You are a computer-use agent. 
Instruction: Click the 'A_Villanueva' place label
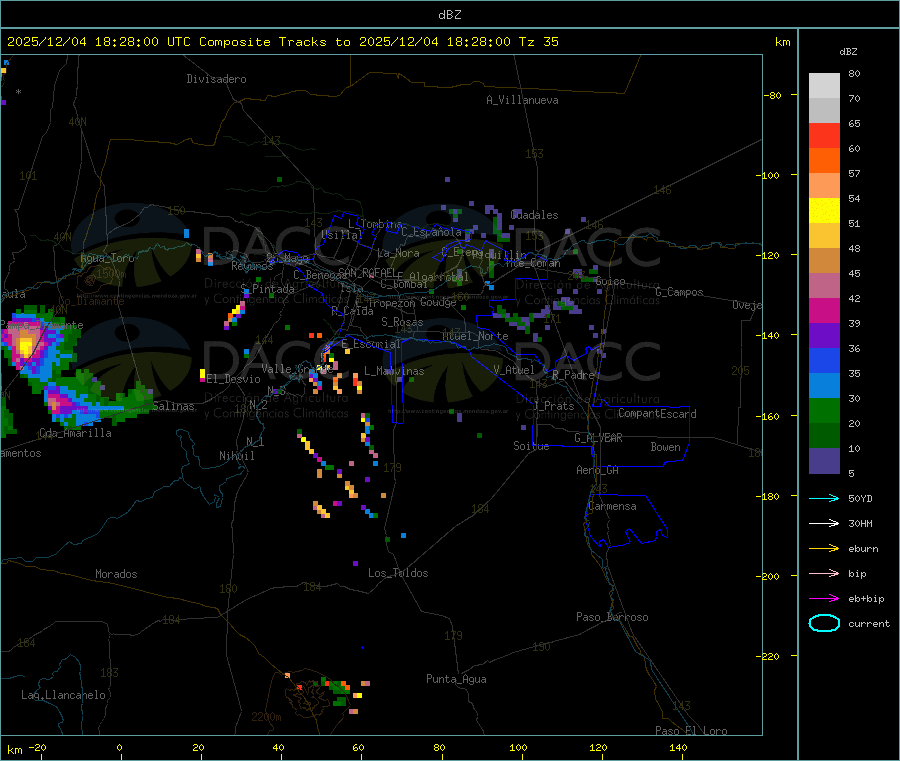(522, 100)
